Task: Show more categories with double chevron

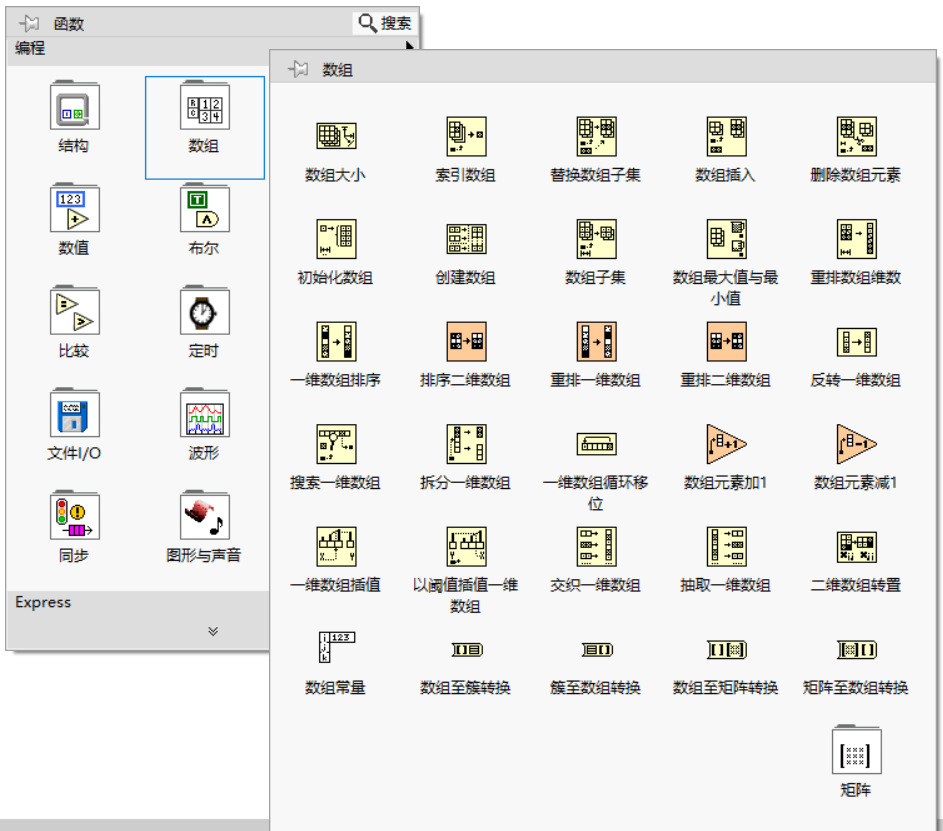Action: (213, 631)
